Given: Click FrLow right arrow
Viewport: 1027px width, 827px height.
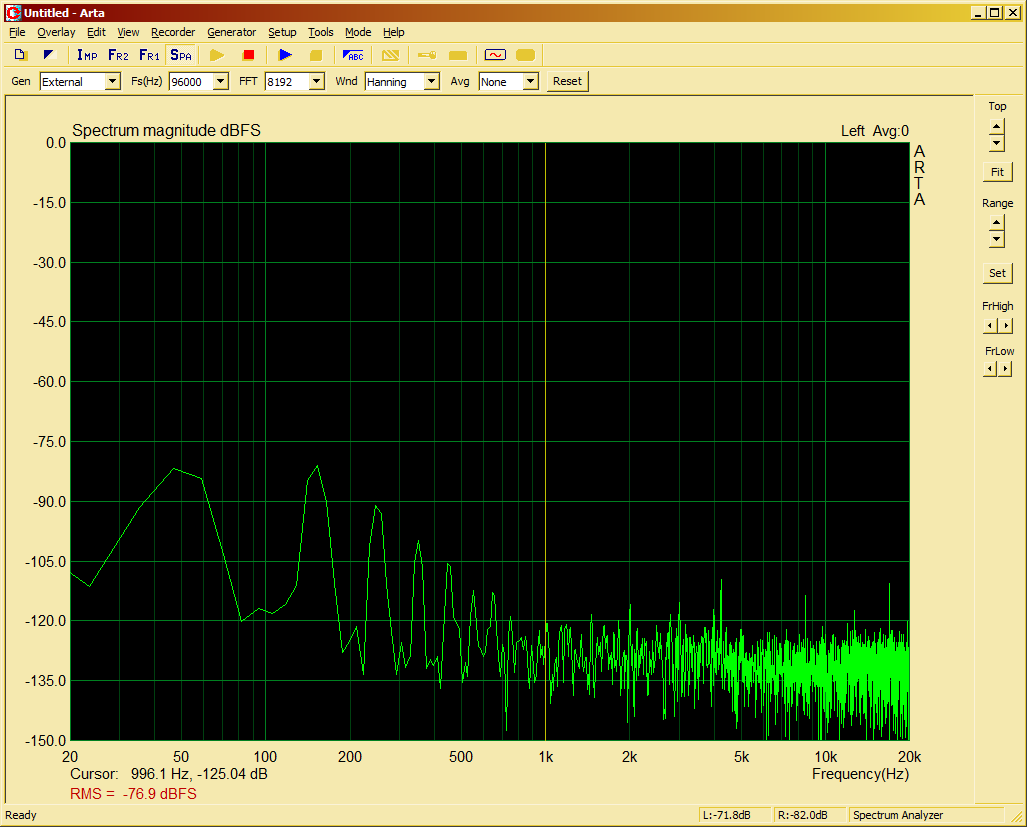Looking at the screenshot, I should click(1006, 369).
